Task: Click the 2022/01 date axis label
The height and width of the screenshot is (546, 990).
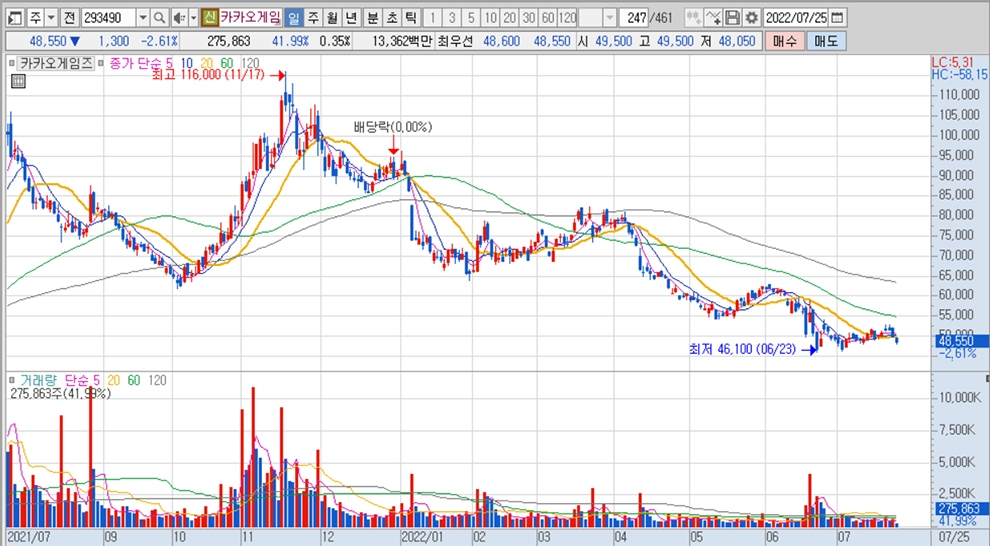Action: pyautogui.click(x=424, y=537)
